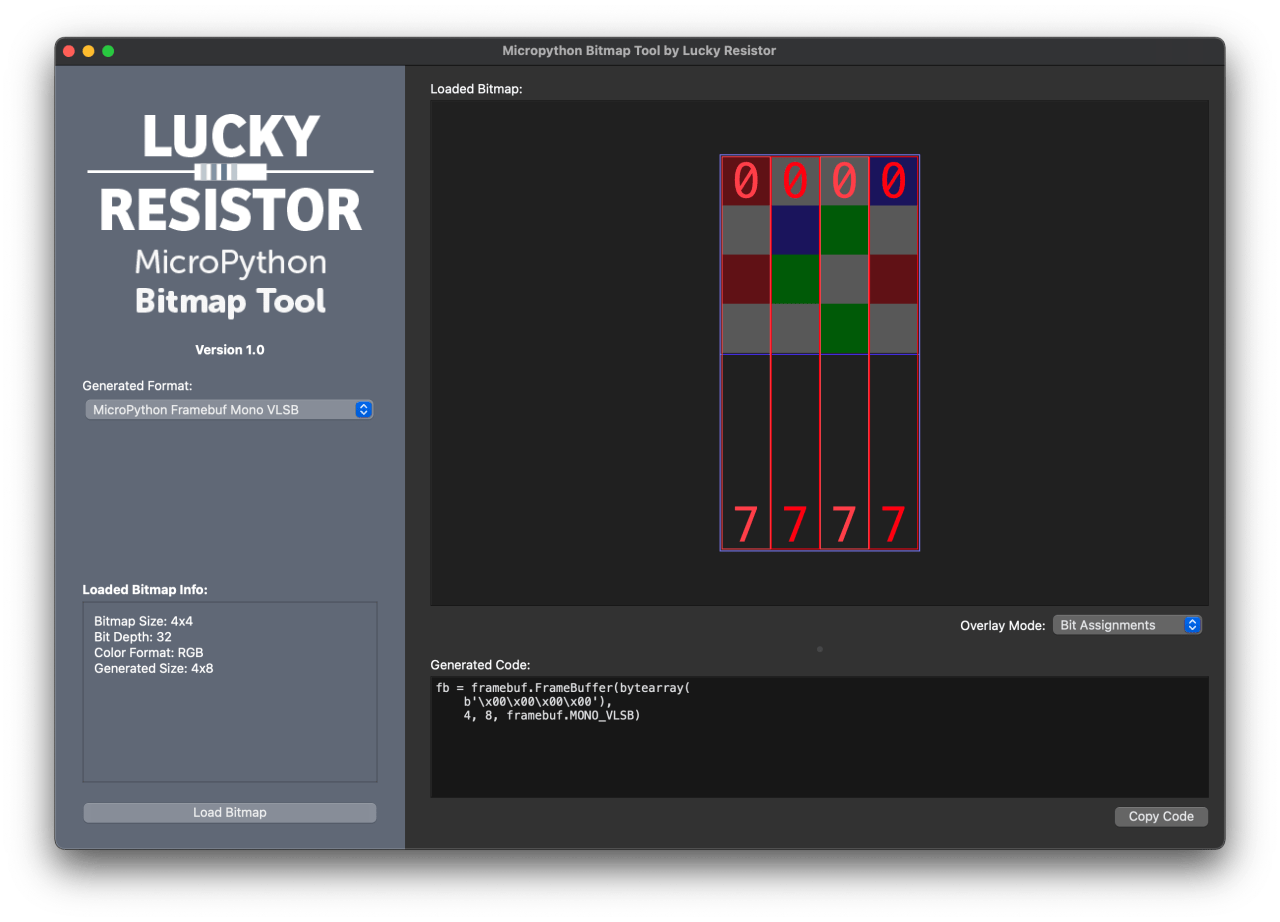
Task: Click the Version 1.0 label
Action: [230, 349]
